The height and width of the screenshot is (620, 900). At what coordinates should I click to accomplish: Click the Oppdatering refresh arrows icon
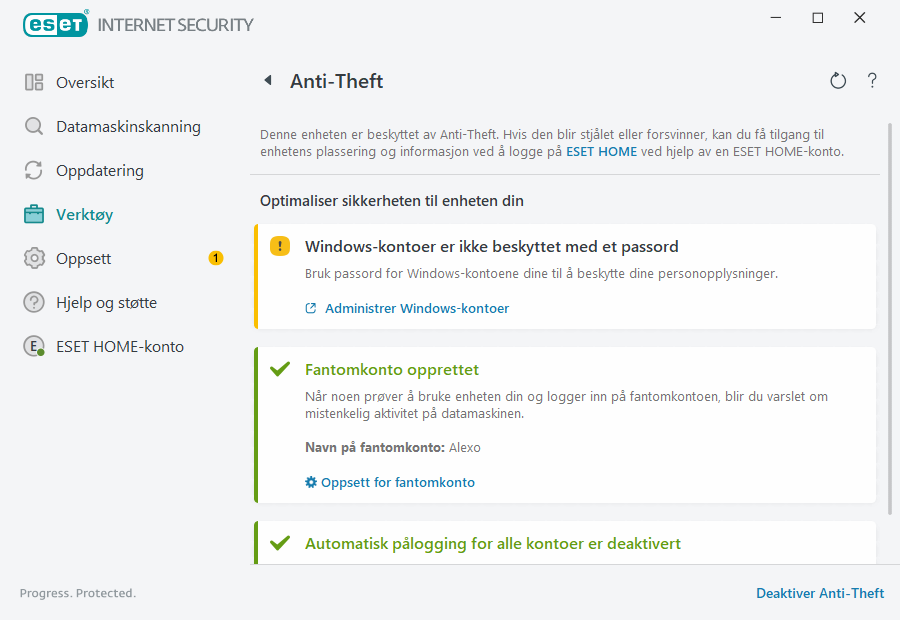coord(33,170)
